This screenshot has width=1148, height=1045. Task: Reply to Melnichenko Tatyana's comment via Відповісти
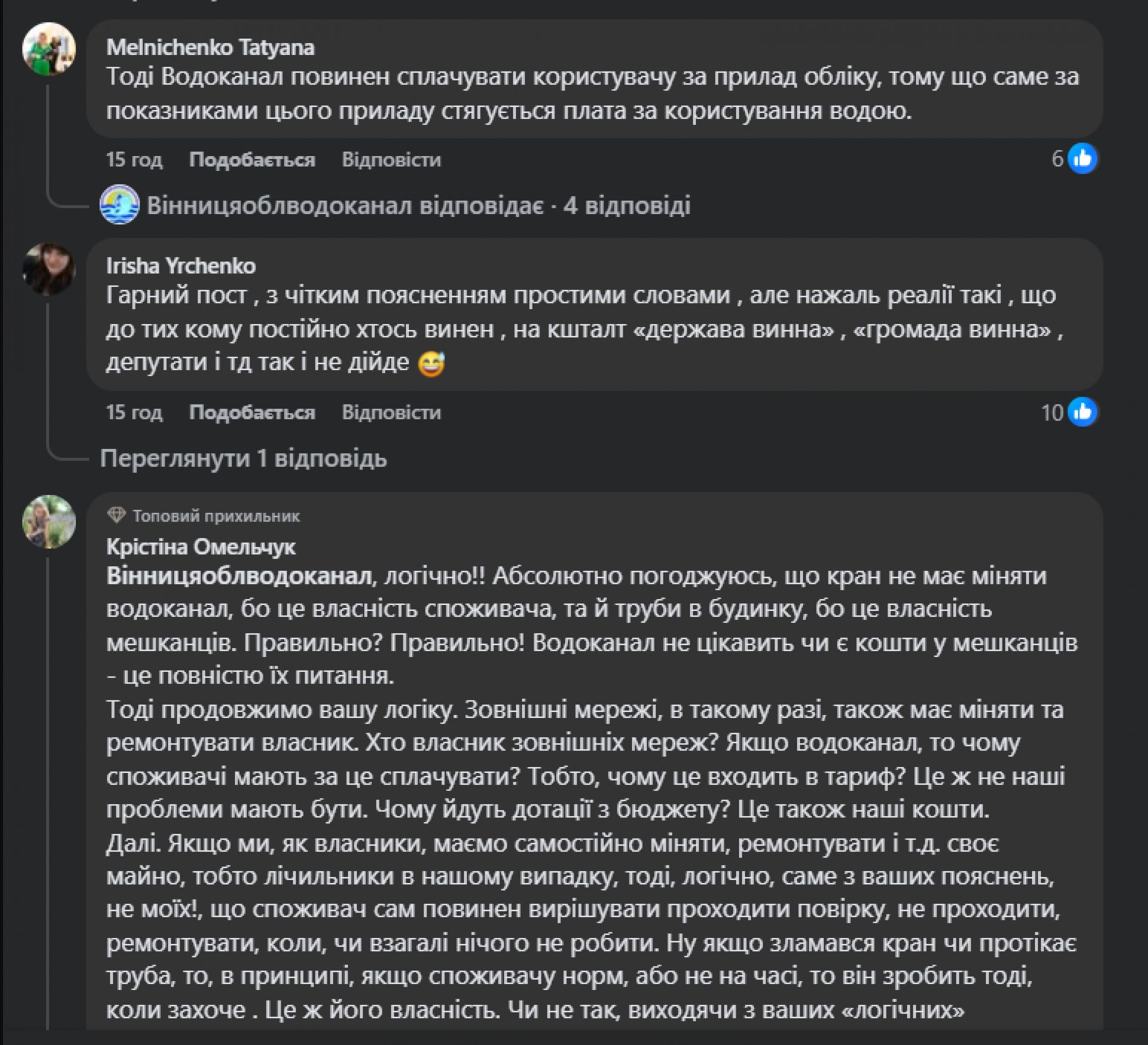pos(391,160)
